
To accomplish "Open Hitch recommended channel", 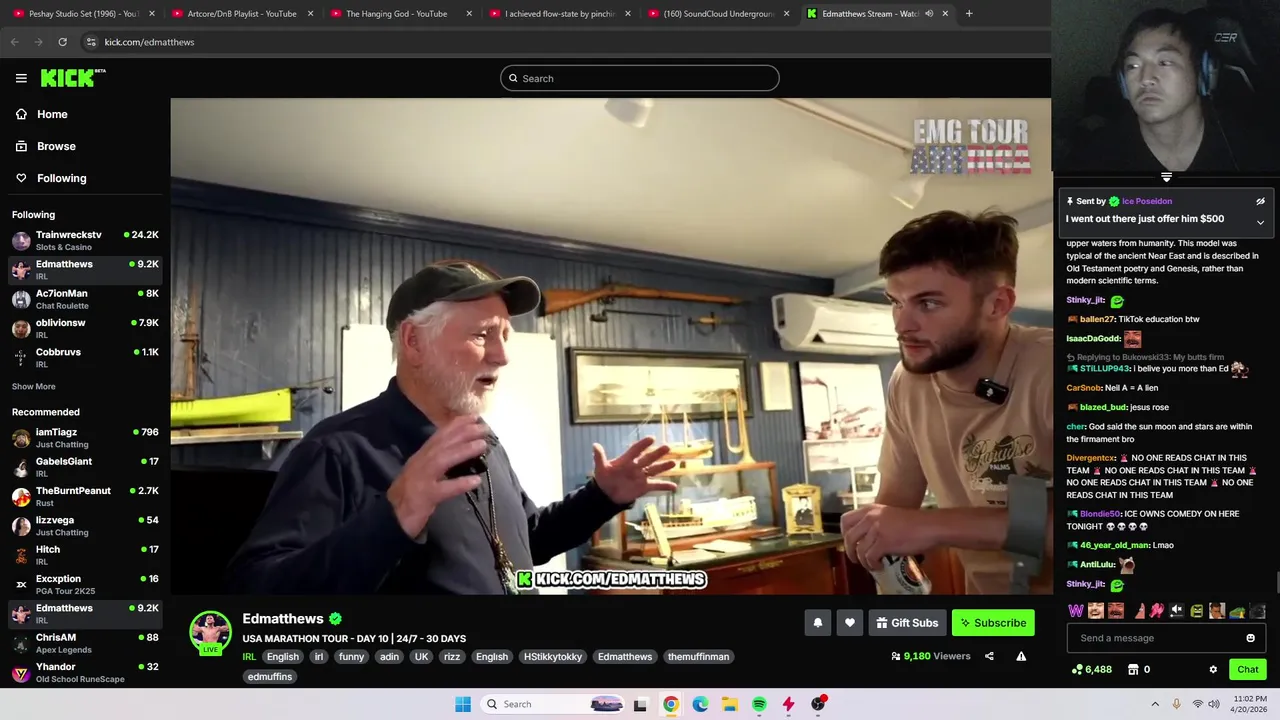I will (x=85, y=555).
